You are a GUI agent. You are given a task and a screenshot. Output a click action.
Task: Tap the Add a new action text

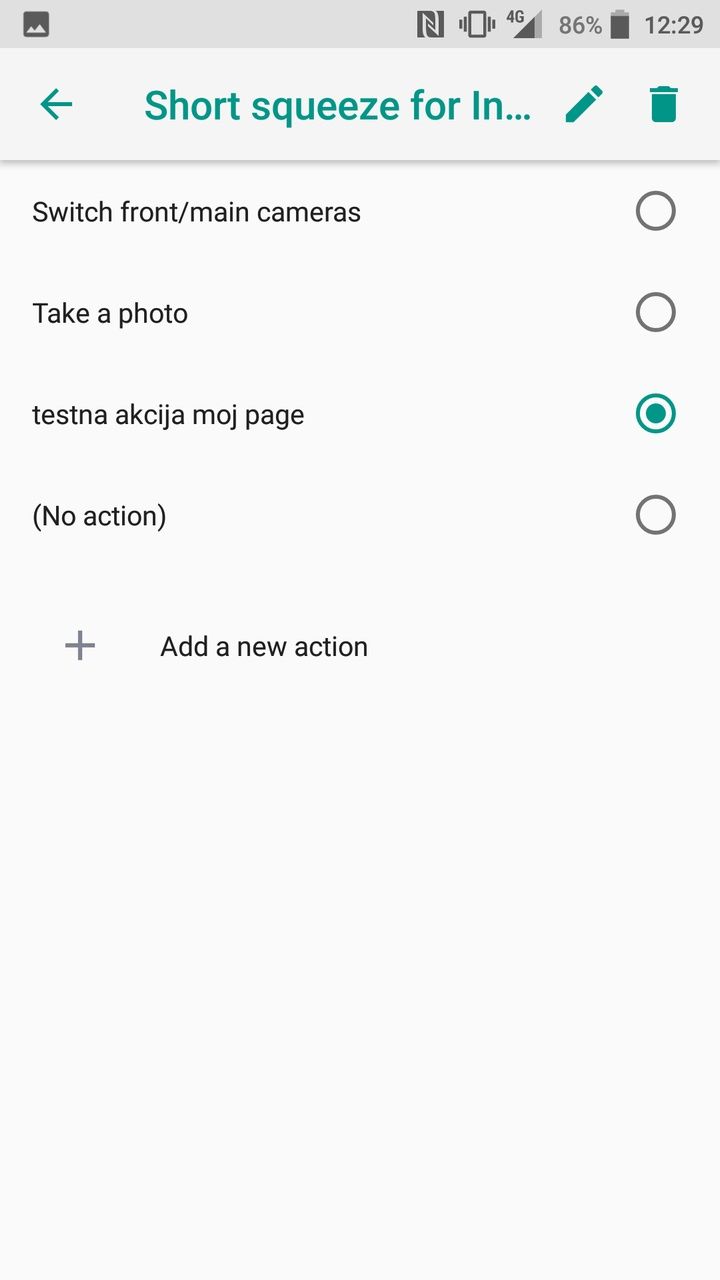pyautogui.click(x=264, y=647)
